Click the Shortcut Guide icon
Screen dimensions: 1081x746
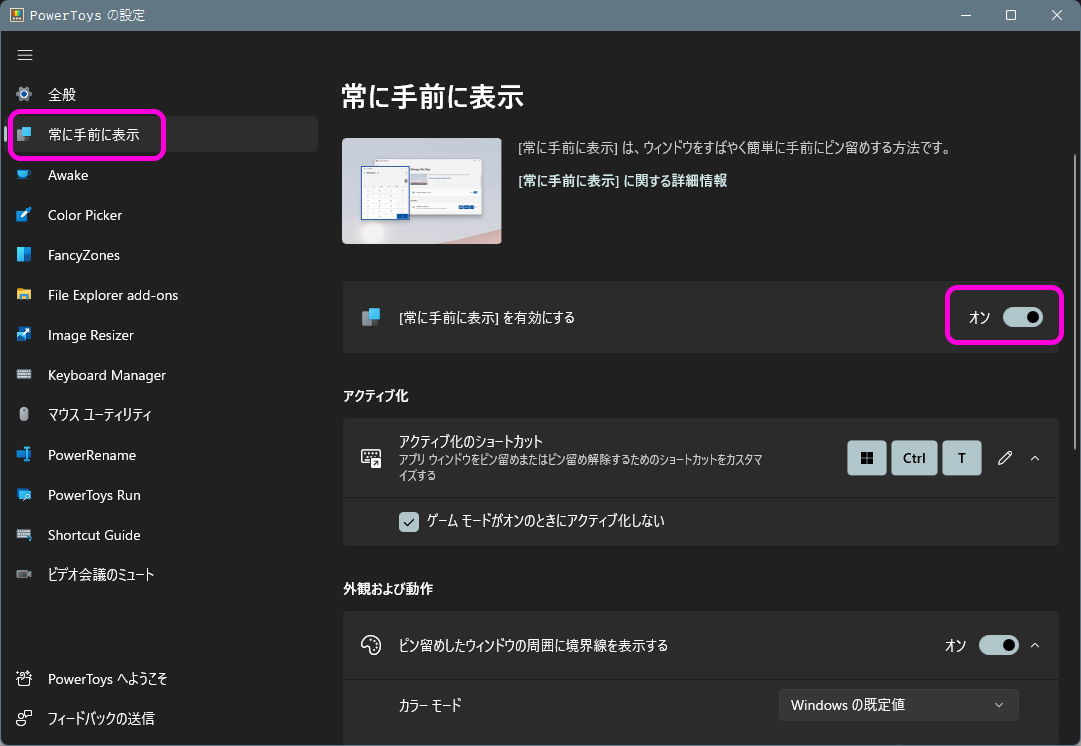[x=24, y=534]
